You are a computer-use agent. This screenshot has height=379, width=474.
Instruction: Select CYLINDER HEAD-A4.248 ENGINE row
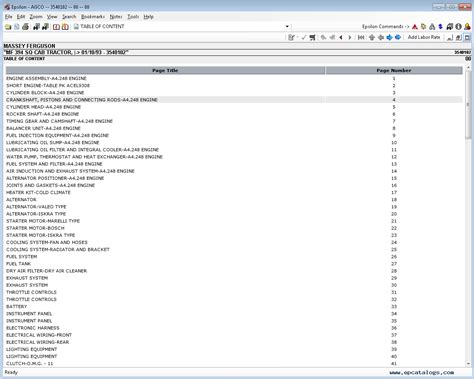(234, 107)
